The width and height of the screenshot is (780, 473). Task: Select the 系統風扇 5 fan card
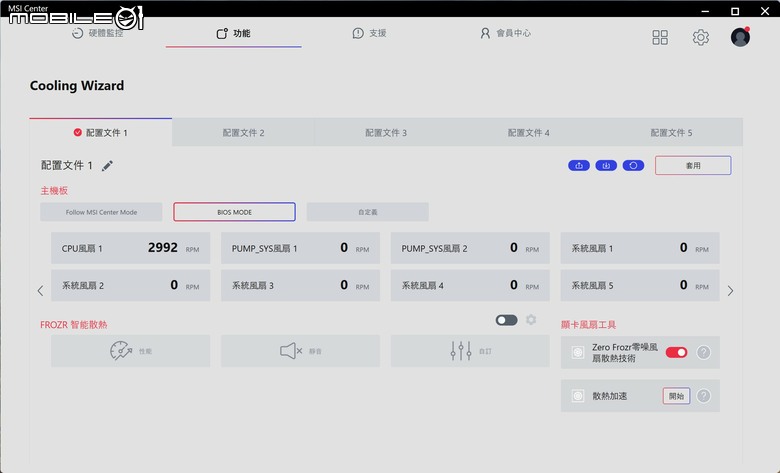[x=640, y=285]
